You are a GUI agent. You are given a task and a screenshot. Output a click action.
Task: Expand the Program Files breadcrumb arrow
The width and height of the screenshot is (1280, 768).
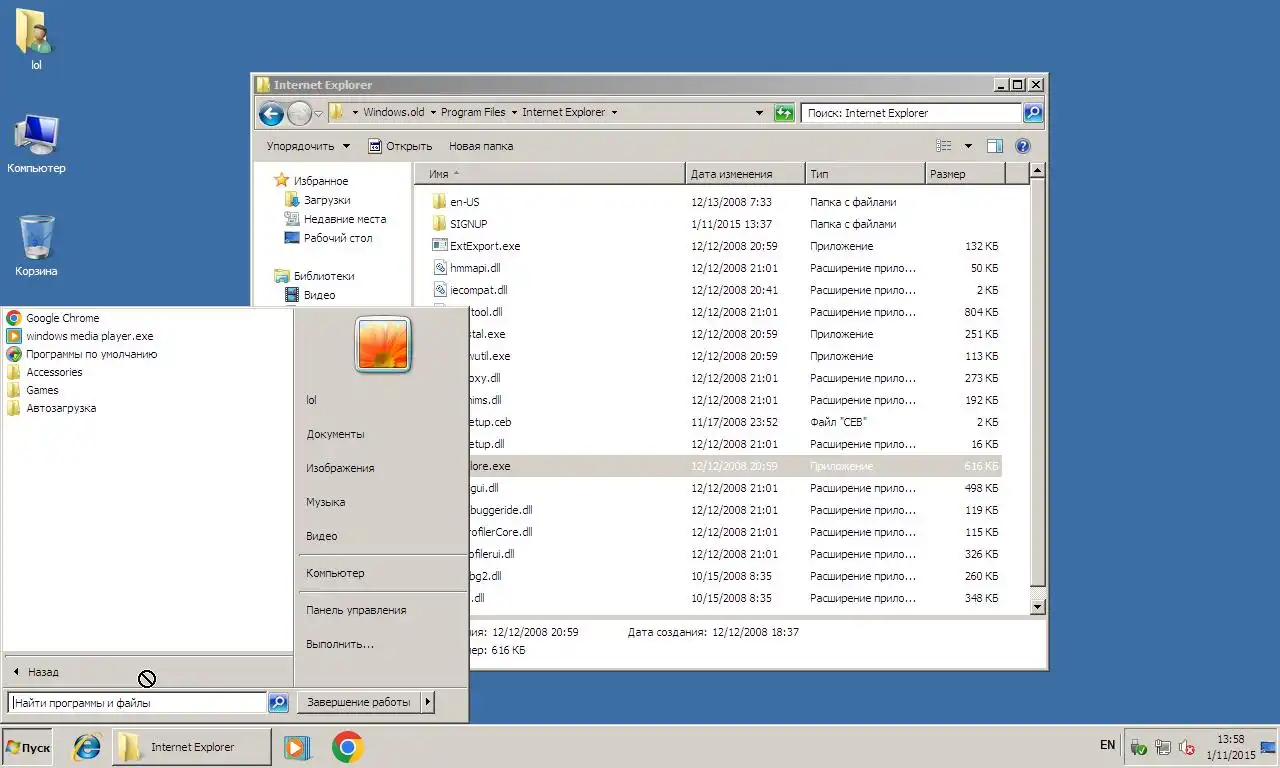(514, 113)
